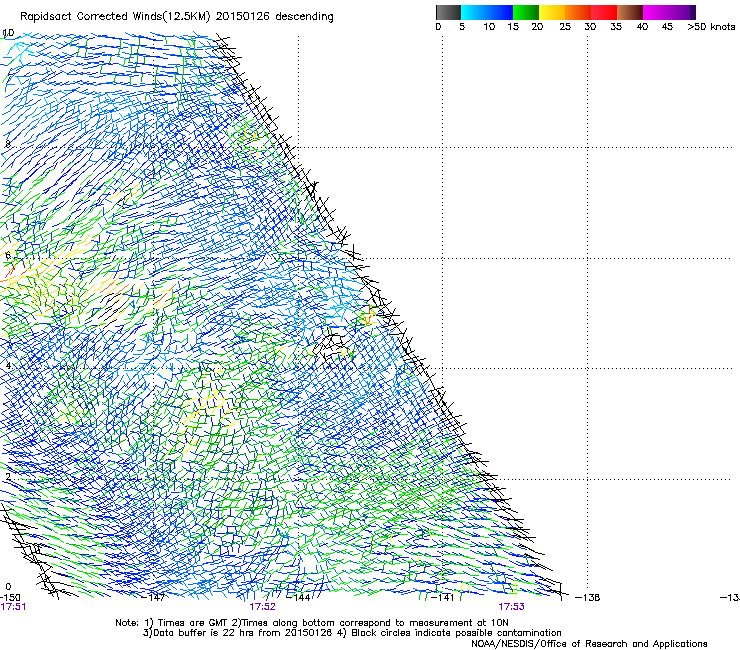Viewport: 740px width, 650px height.
Task: Click the purple time stamp '17:53'
Action: [512, 607]
